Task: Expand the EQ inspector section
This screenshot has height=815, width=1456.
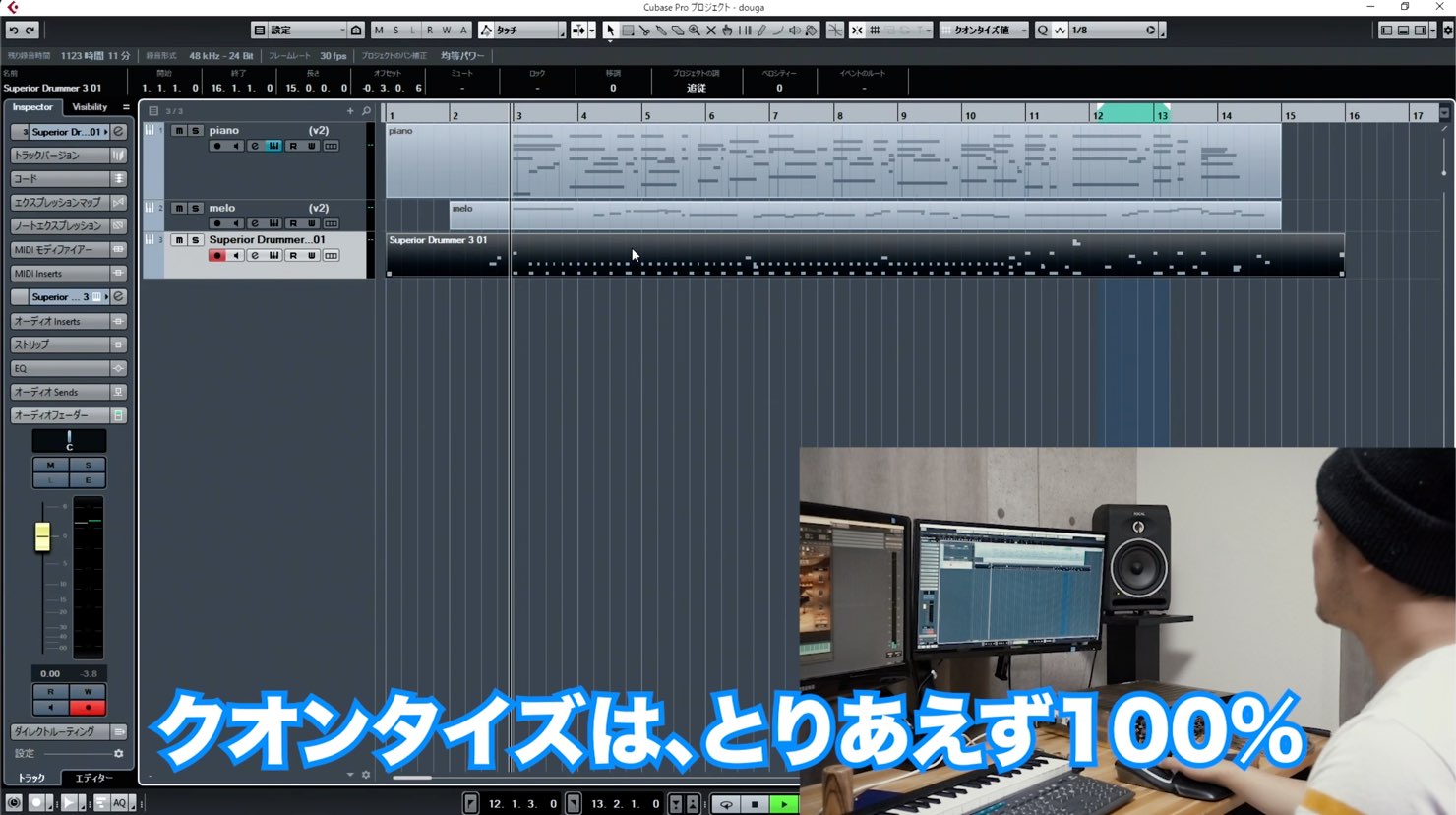Action: [x=69, y=368]
